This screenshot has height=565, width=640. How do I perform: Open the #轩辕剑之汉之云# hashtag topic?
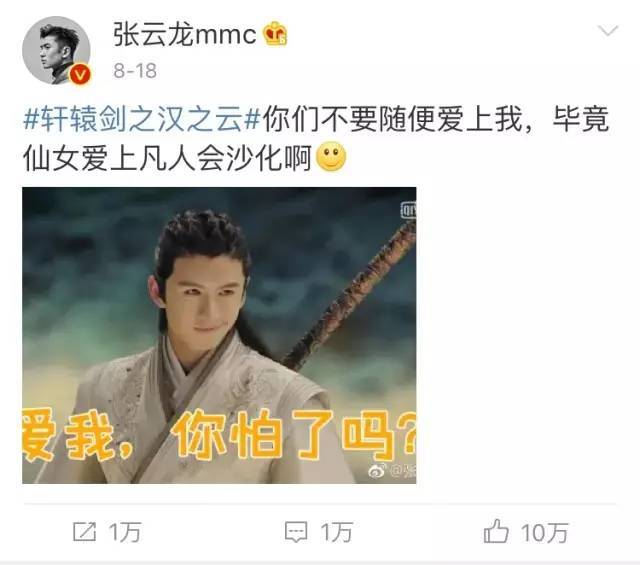click(142, 119)
